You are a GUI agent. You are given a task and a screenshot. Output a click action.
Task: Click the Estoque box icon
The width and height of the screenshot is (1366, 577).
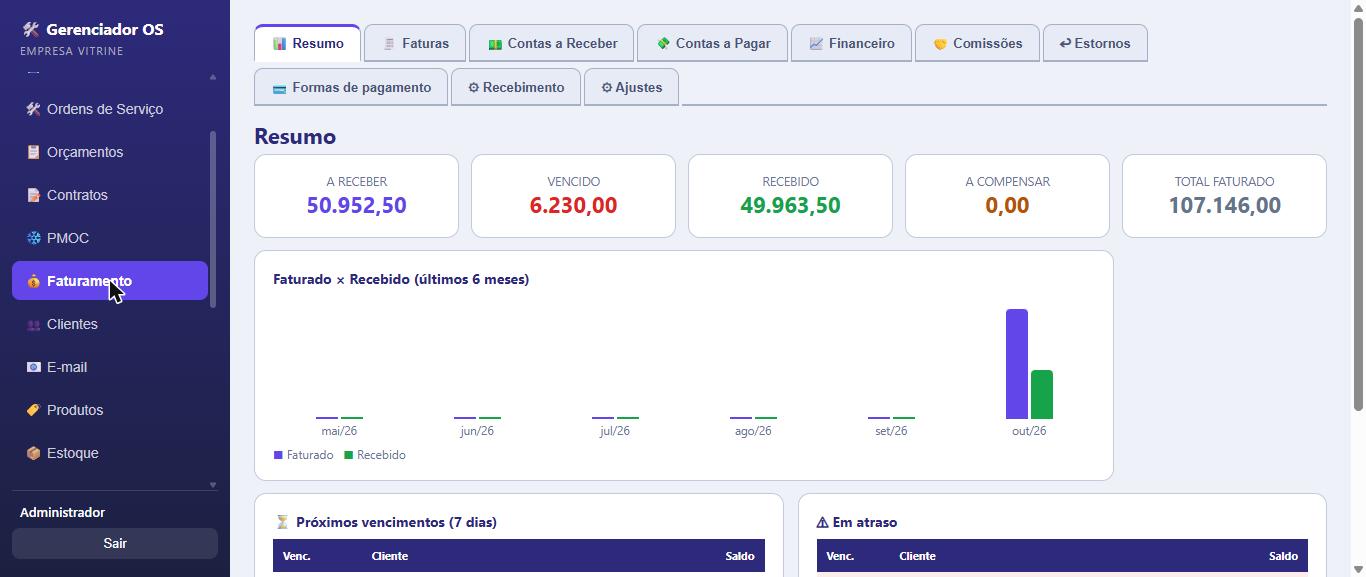(33, 453)
